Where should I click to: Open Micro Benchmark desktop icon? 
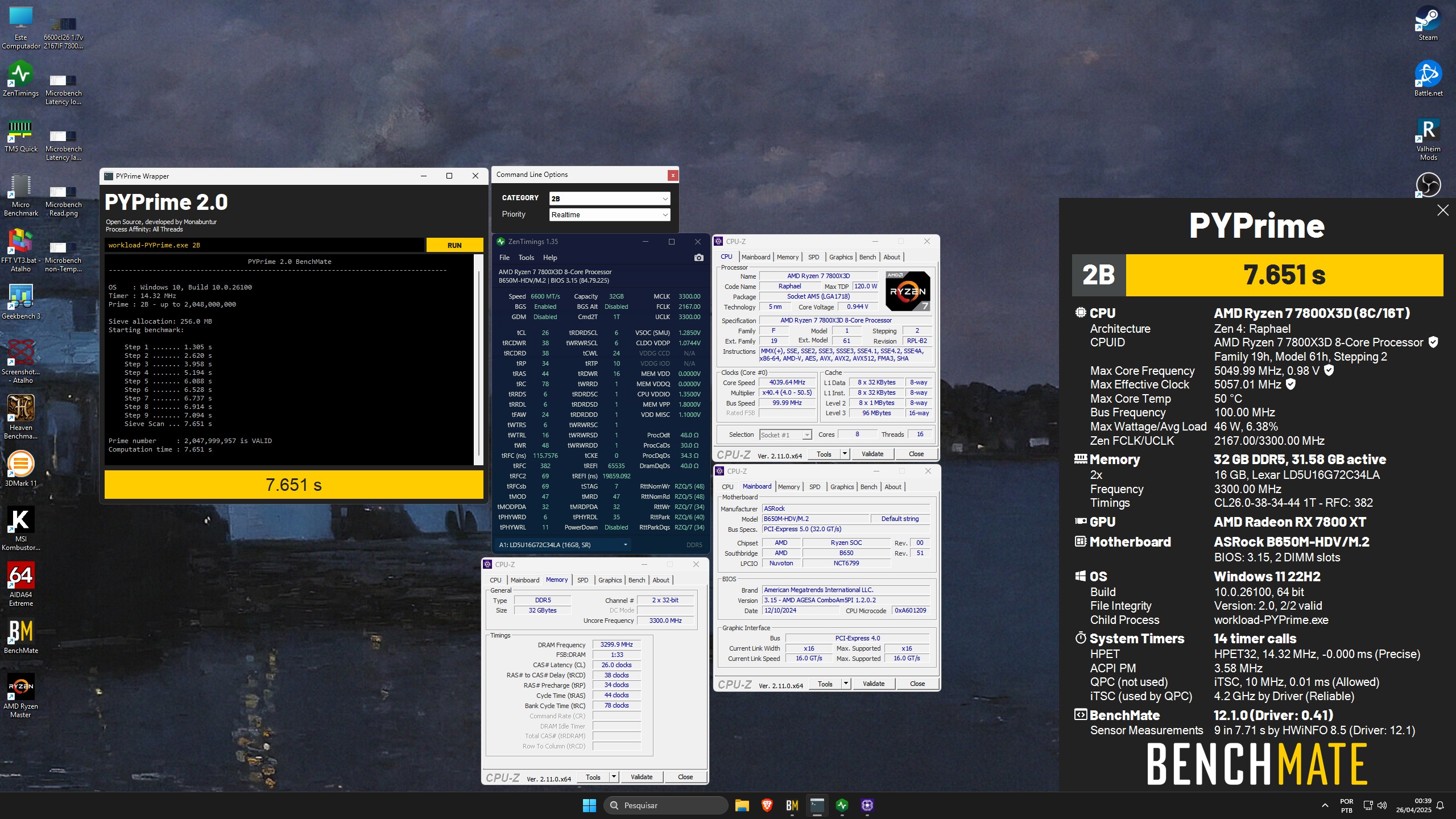point(21,195)
